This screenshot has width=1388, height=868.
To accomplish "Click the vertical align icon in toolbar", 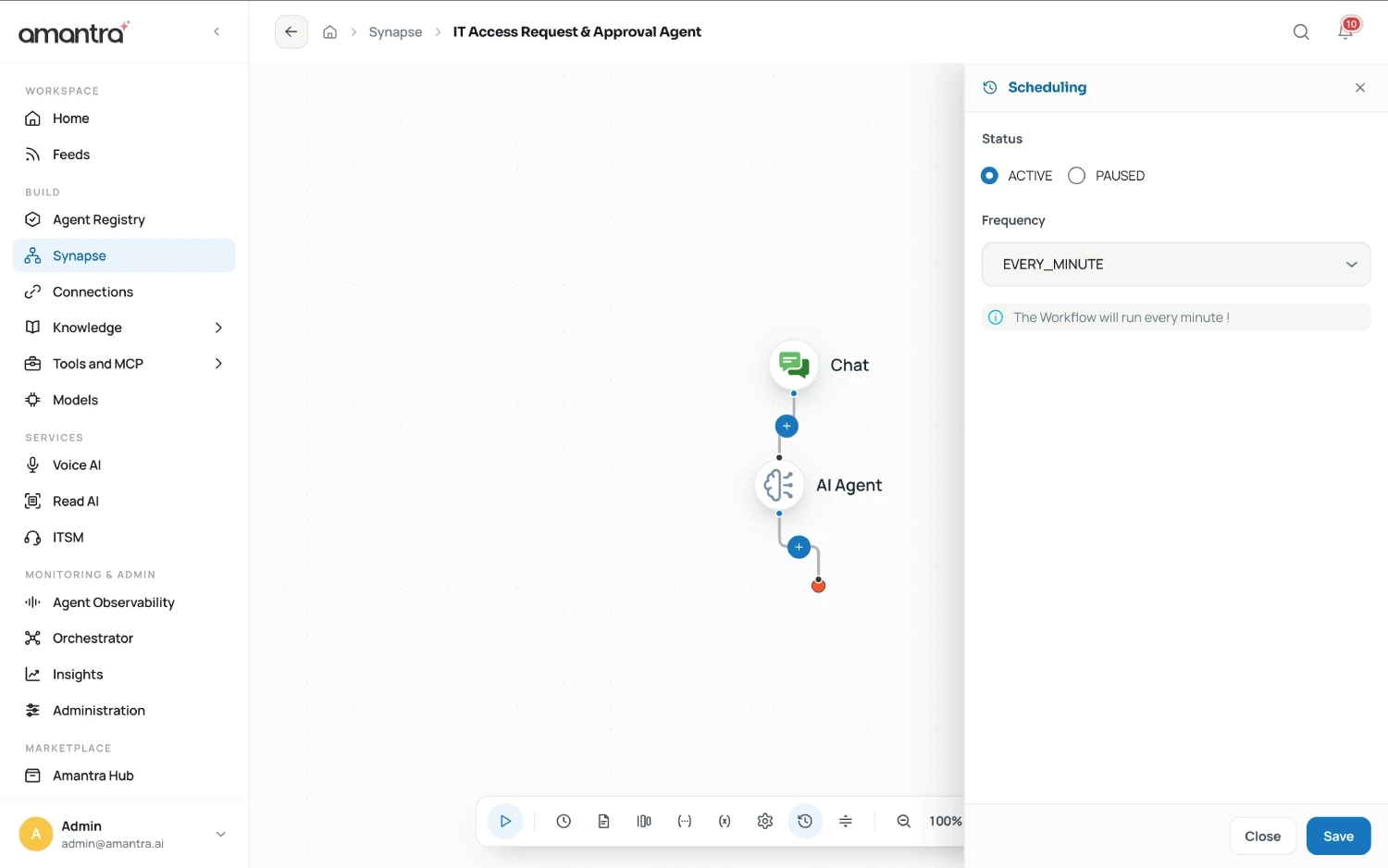I will pos(846,821).
